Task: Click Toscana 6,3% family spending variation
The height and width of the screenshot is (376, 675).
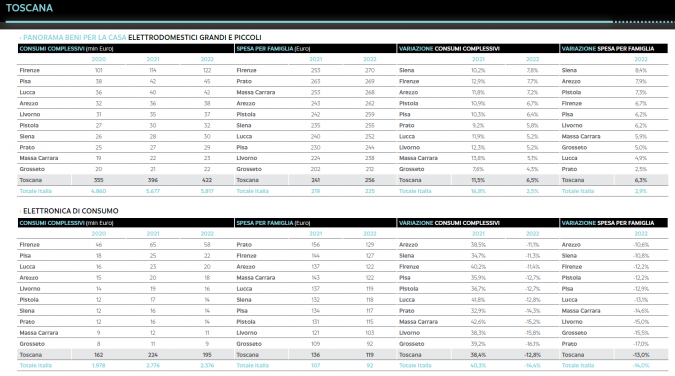Action: (641, 180)
